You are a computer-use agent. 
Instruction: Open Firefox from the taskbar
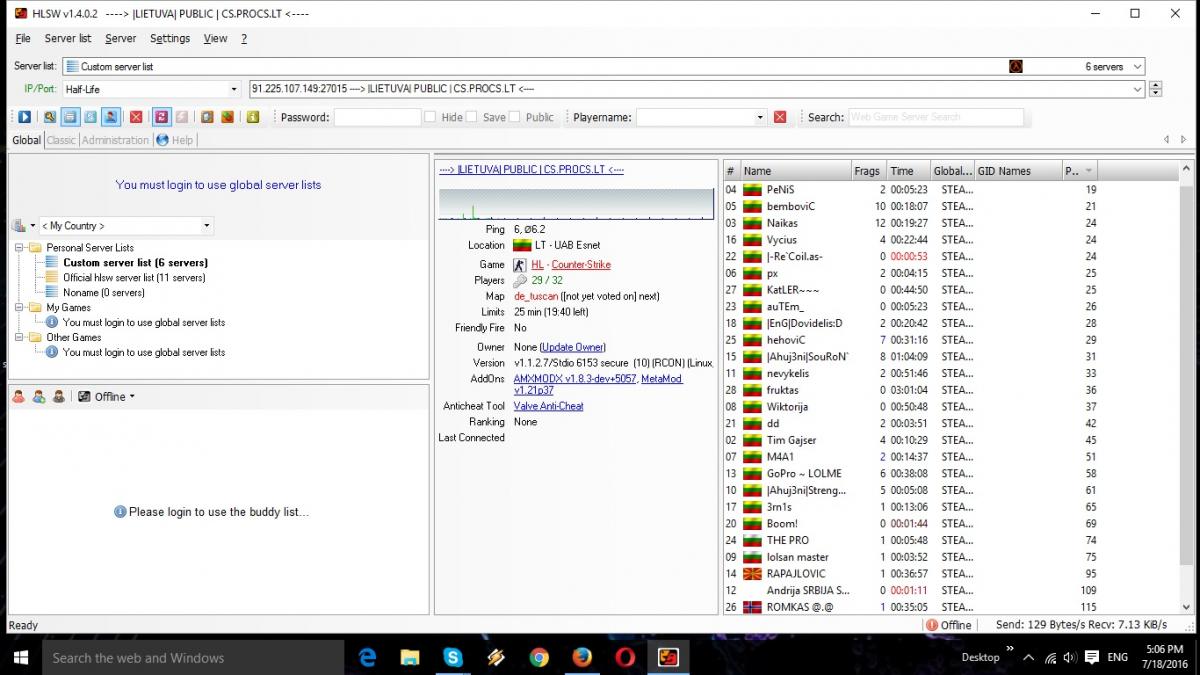point(582,657)
